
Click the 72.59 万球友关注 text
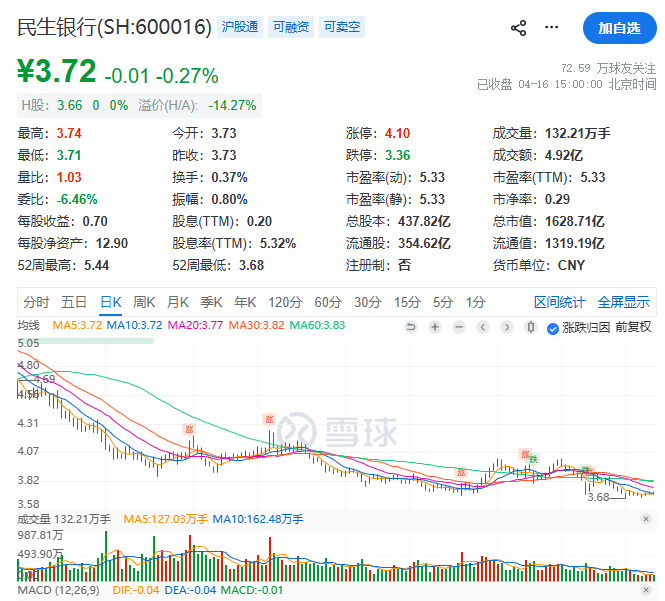click(x=609, y=68)
